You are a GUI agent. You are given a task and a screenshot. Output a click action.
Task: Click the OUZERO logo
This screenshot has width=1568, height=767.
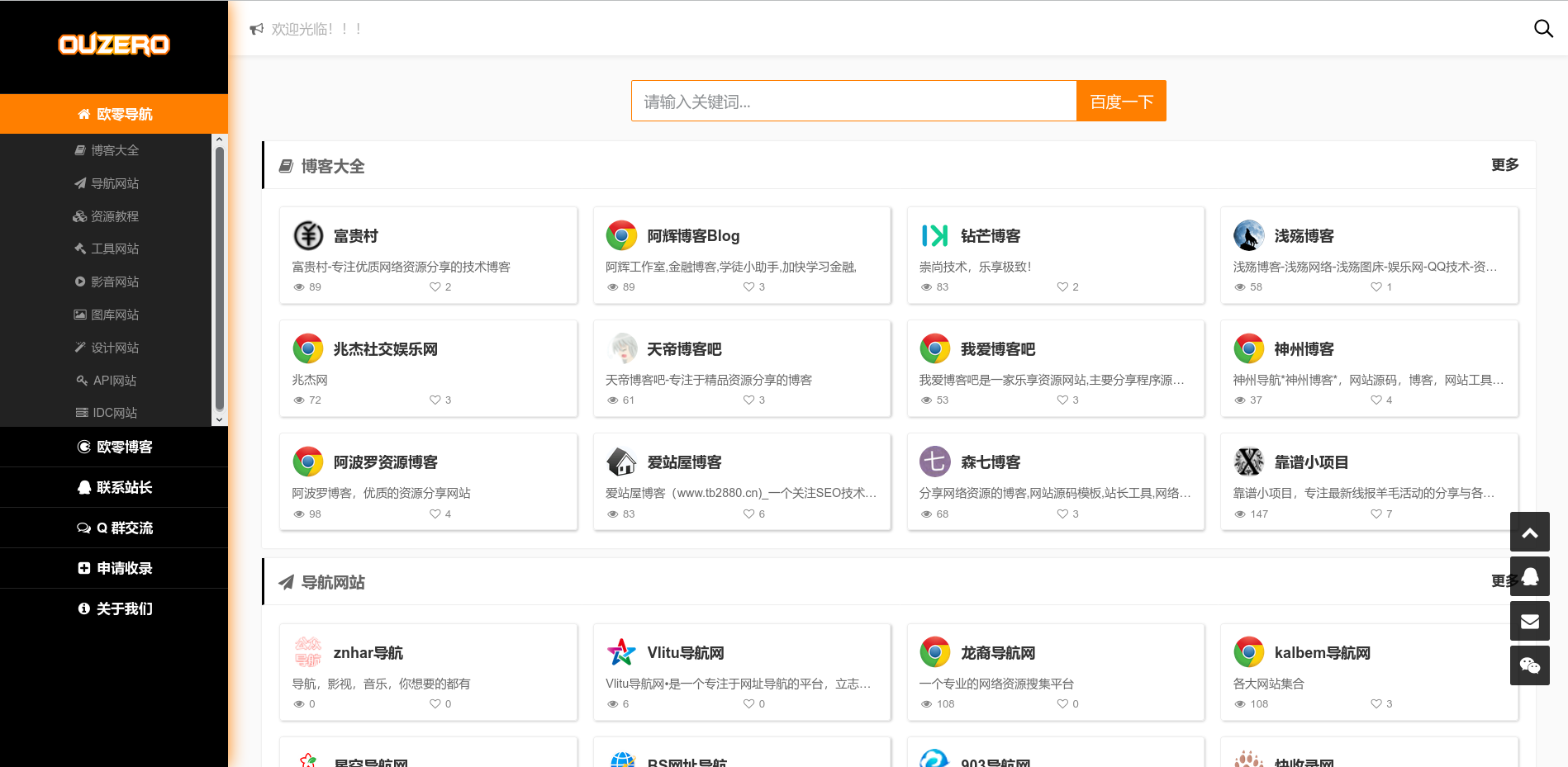[x=114, y=45]
